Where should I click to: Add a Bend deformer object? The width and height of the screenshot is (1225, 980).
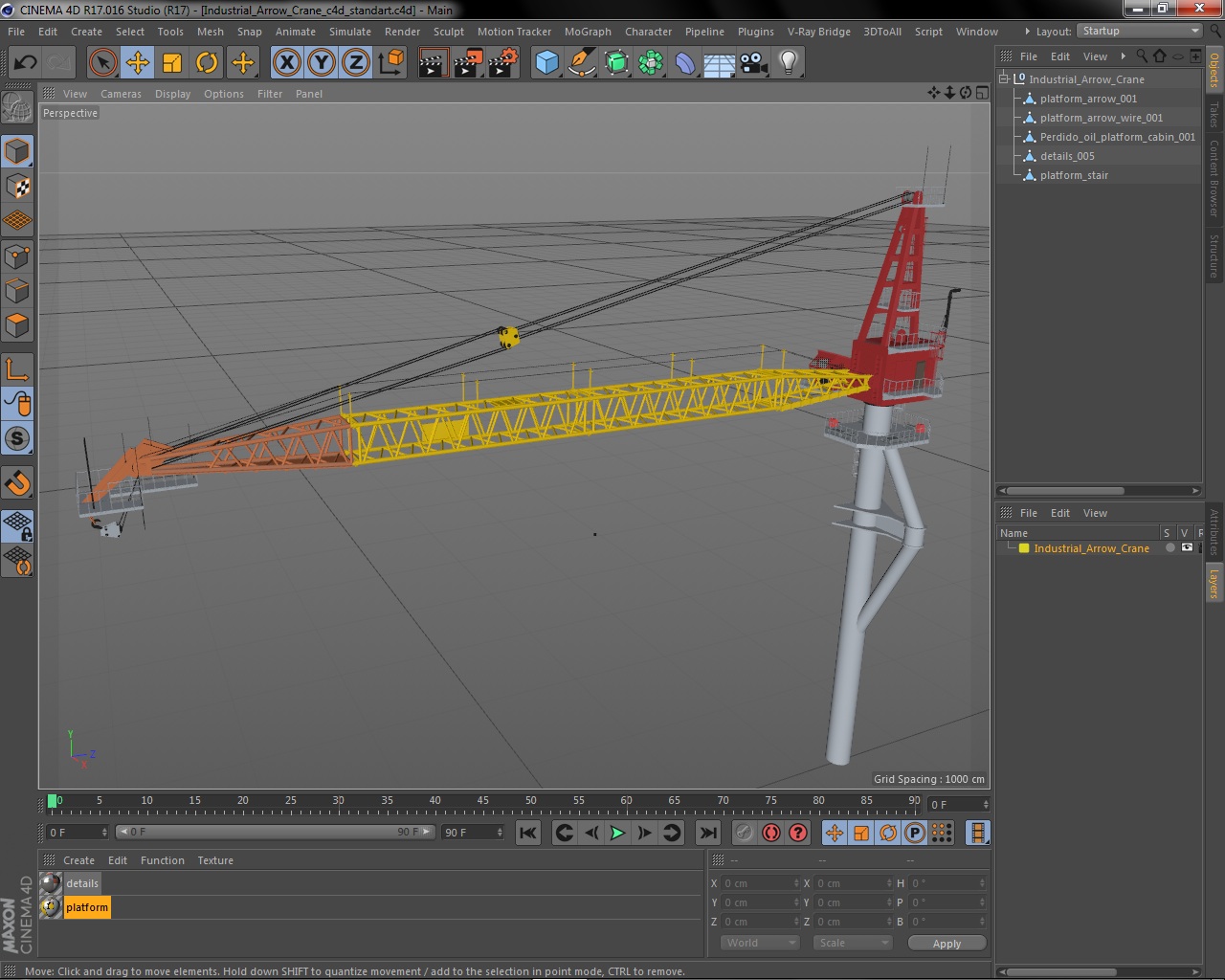click(685, 63)
